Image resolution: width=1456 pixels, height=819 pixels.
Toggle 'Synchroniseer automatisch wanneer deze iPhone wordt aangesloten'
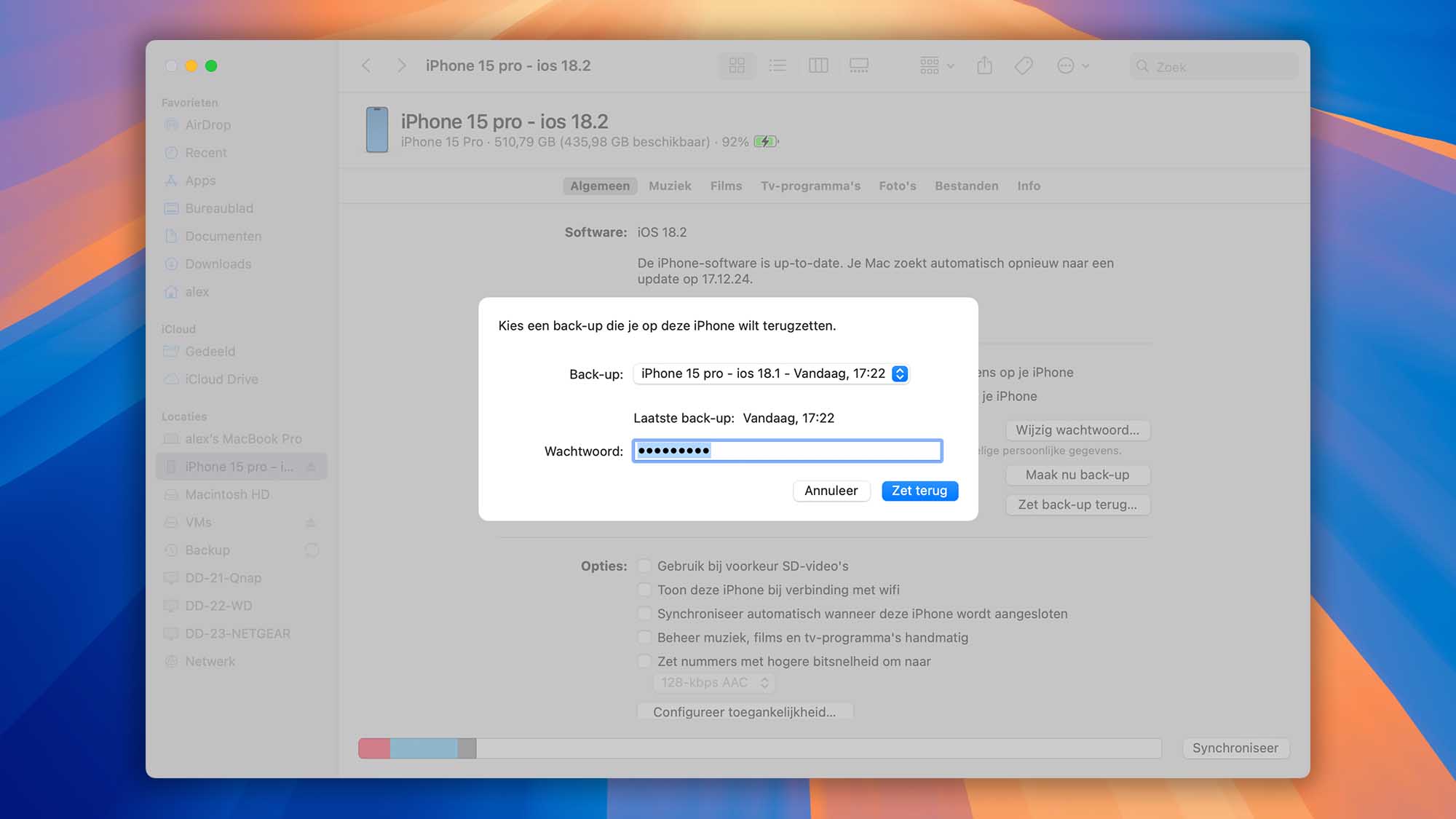pos(644,613)
